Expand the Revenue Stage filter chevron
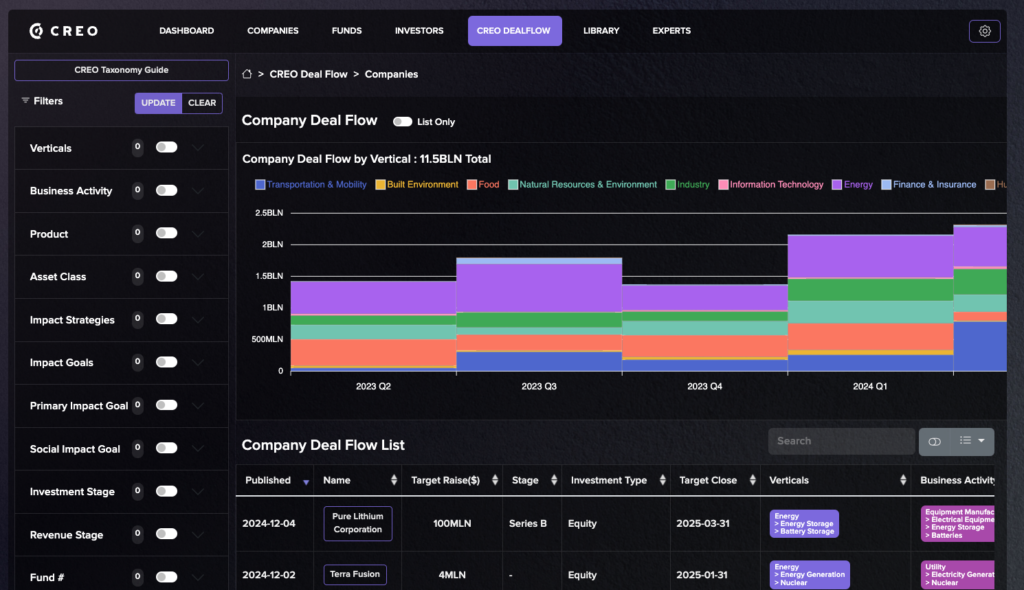 tap(198, 534)
